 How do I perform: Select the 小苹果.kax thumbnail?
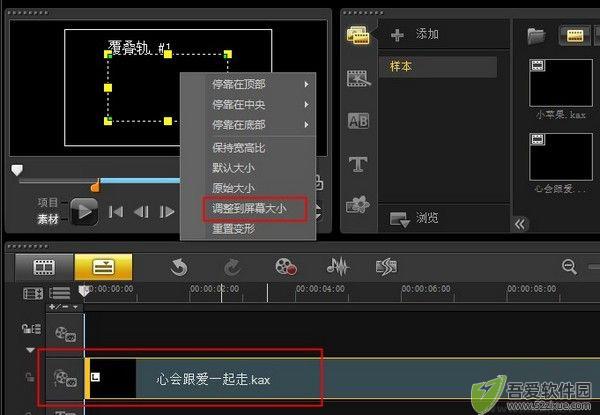click(x=561, y=83)
